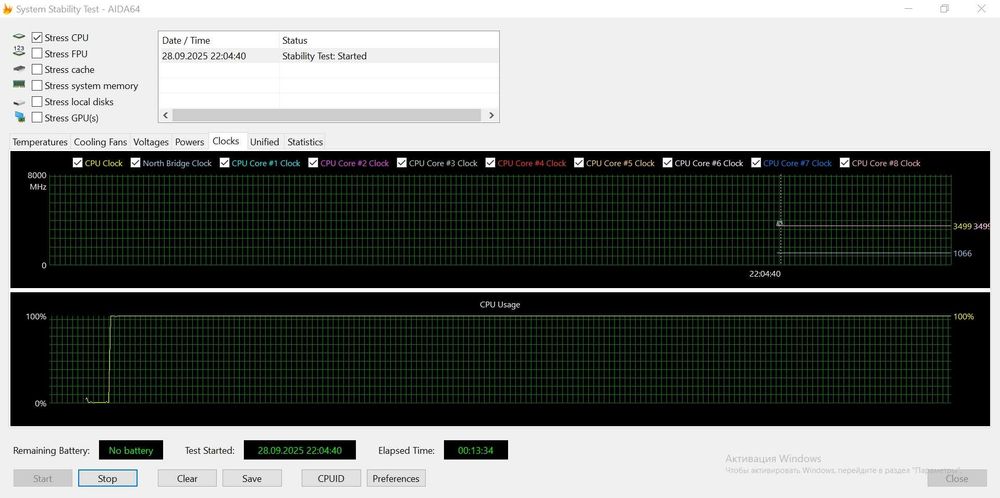Click the log's horizontal scrollbar thumb

pyautogui.click(x=326, y=115)
